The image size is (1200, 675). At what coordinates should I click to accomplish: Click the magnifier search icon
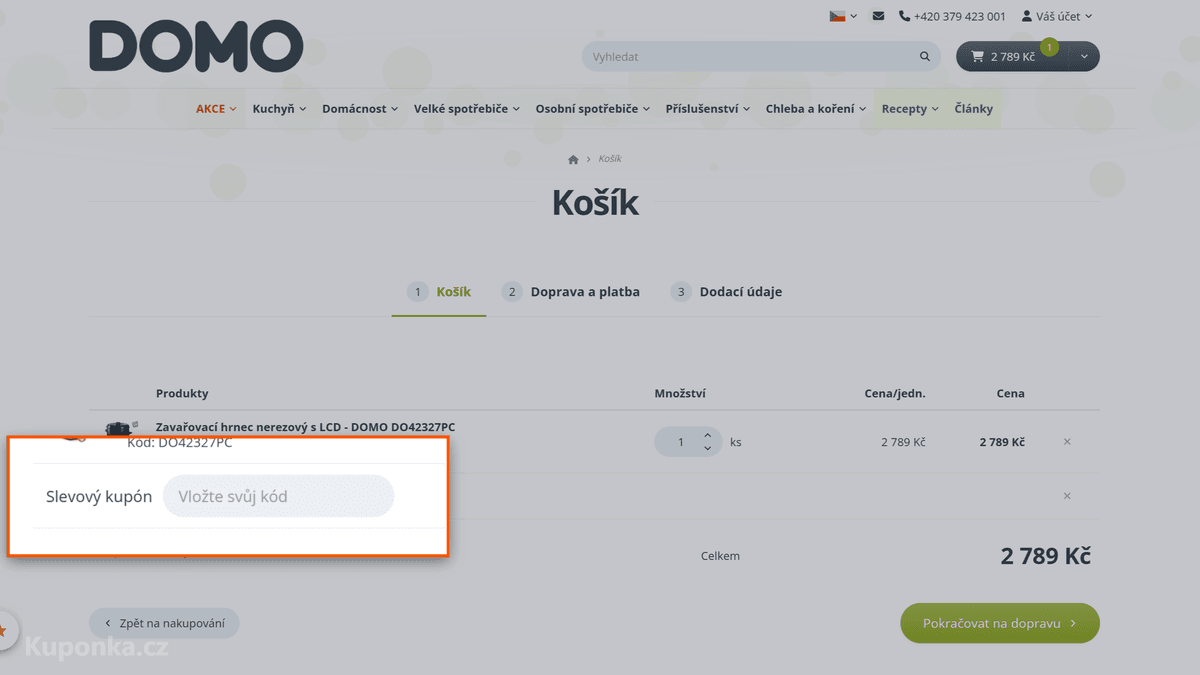click(925, 57)
